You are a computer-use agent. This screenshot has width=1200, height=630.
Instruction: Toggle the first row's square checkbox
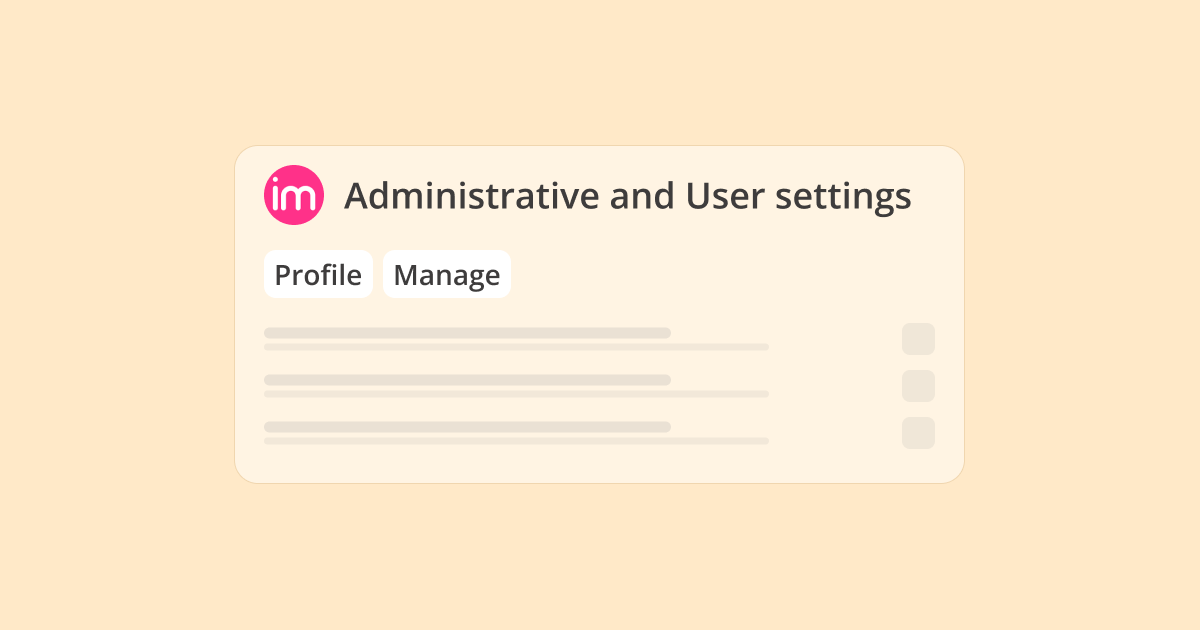click(918, 339)
